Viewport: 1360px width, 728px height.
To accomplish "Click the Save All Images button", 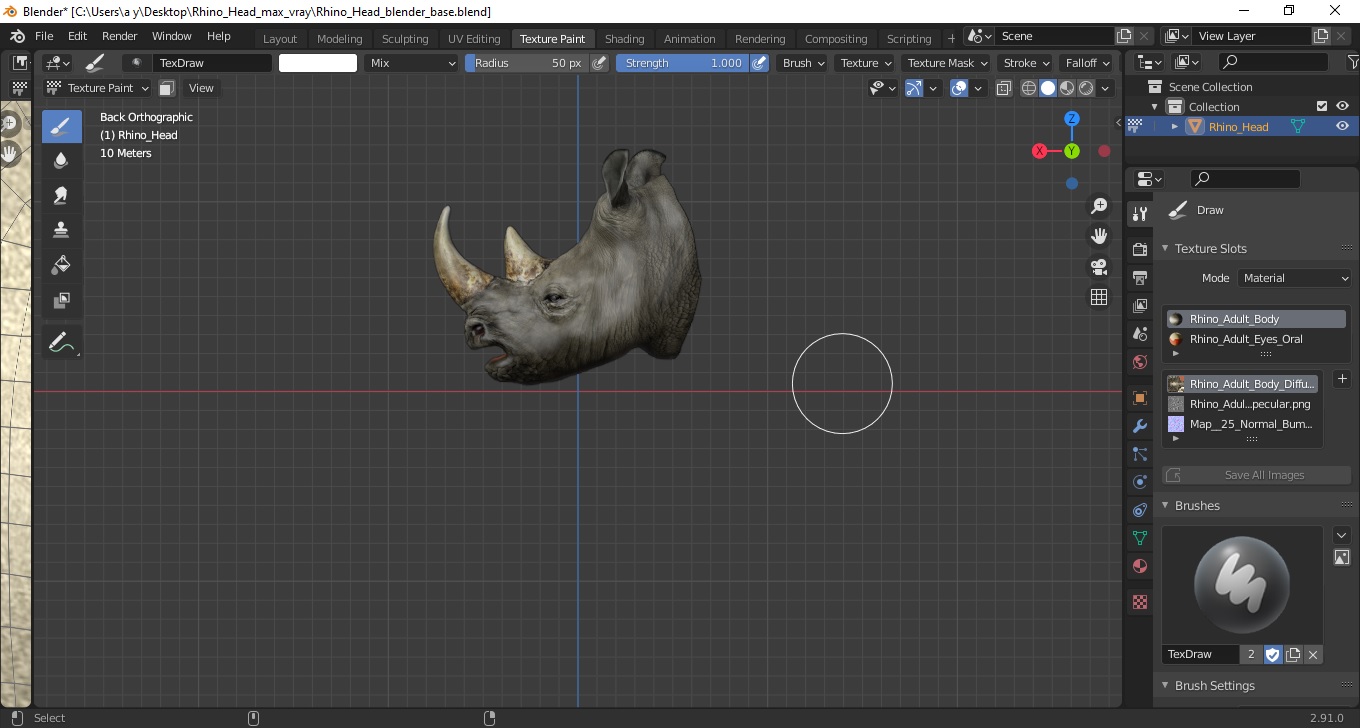I will pos(1256,475).
